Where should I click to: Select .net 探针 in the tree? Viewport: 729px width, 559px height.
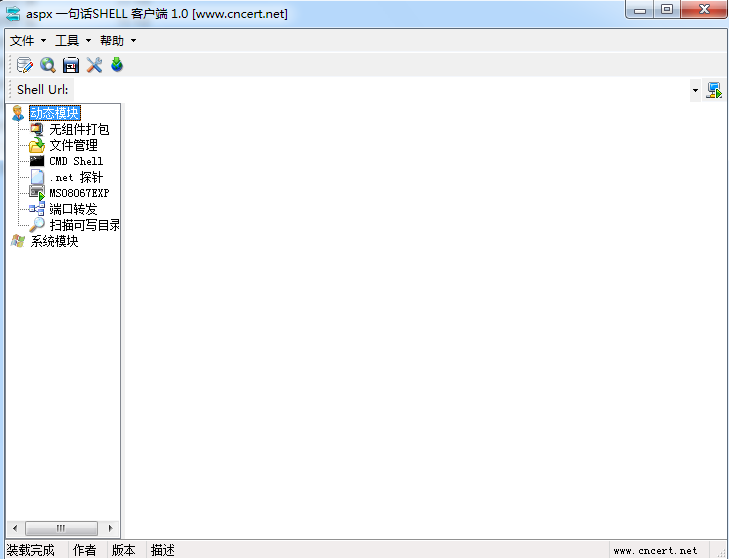pos(76,177)
